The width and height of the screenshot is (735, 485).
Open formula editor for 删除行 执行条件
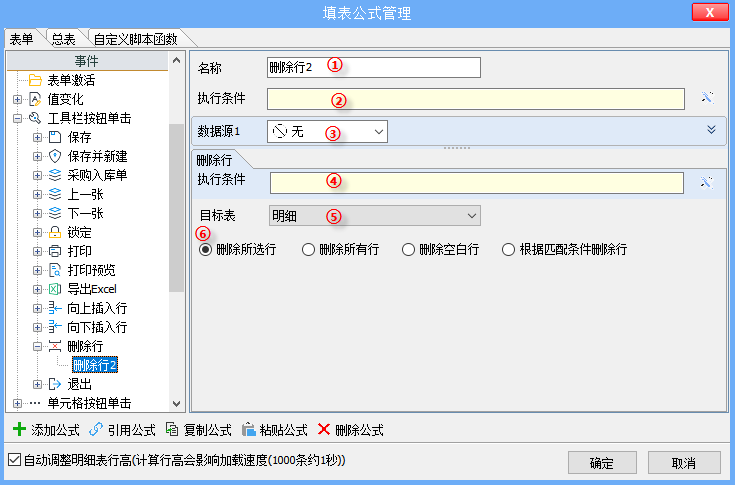[706, 182]
